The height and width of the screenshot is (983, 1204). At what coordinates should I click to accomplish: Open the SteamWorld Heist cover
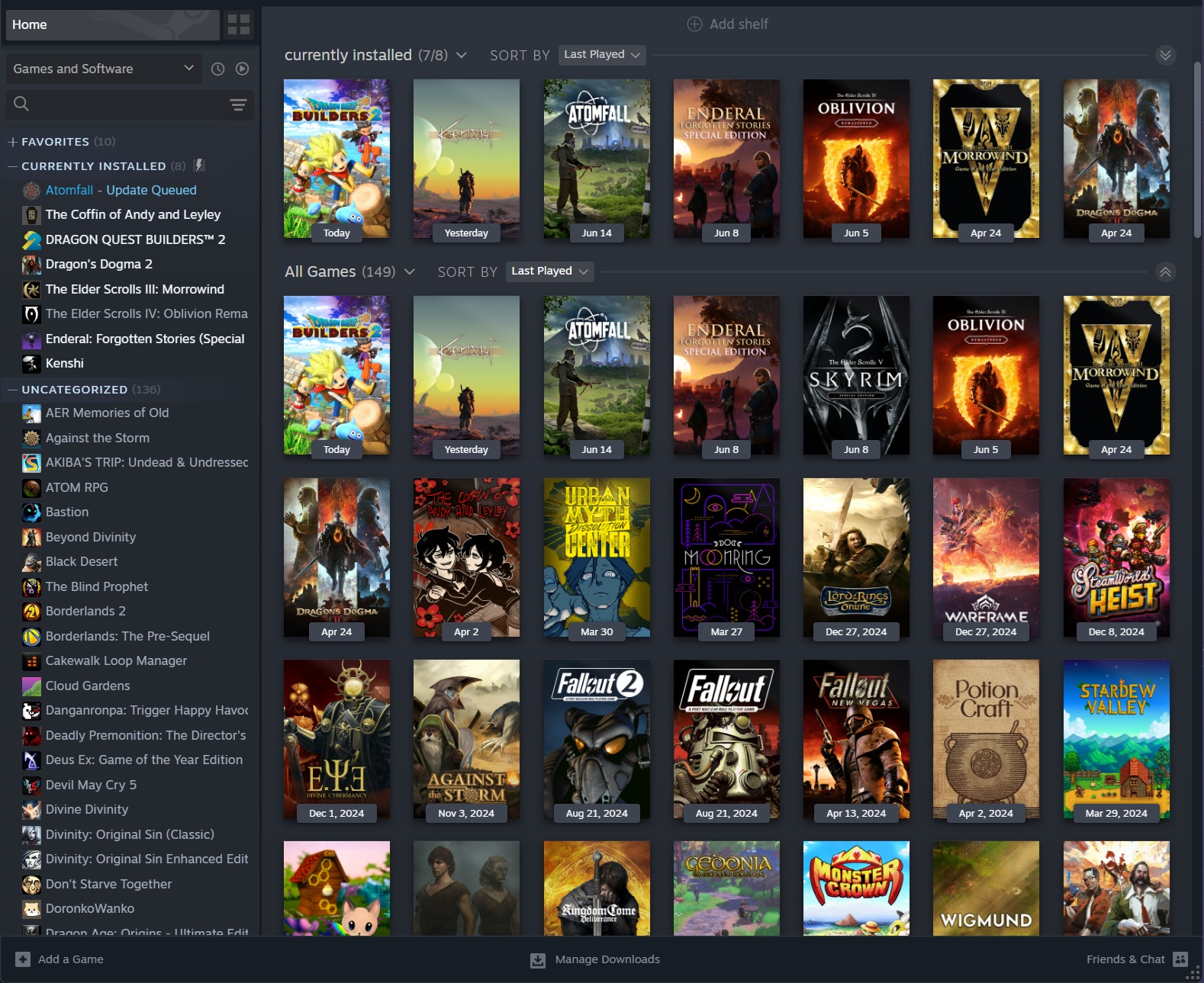click(x=1116, y=557)
